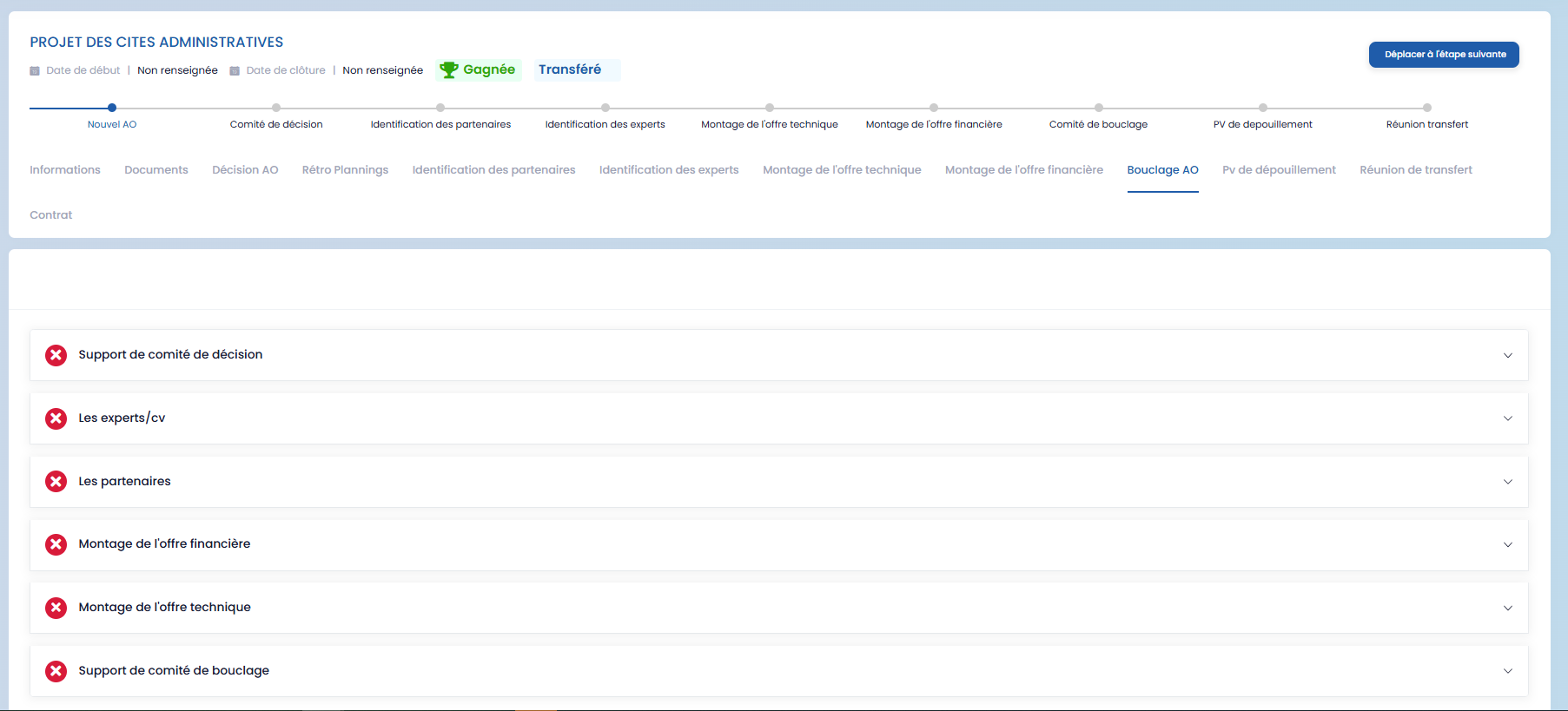Viewport: 1568px width, 711px height.
Task: Click the red X status icon for Les experts/cv
Action: [56, 418]
